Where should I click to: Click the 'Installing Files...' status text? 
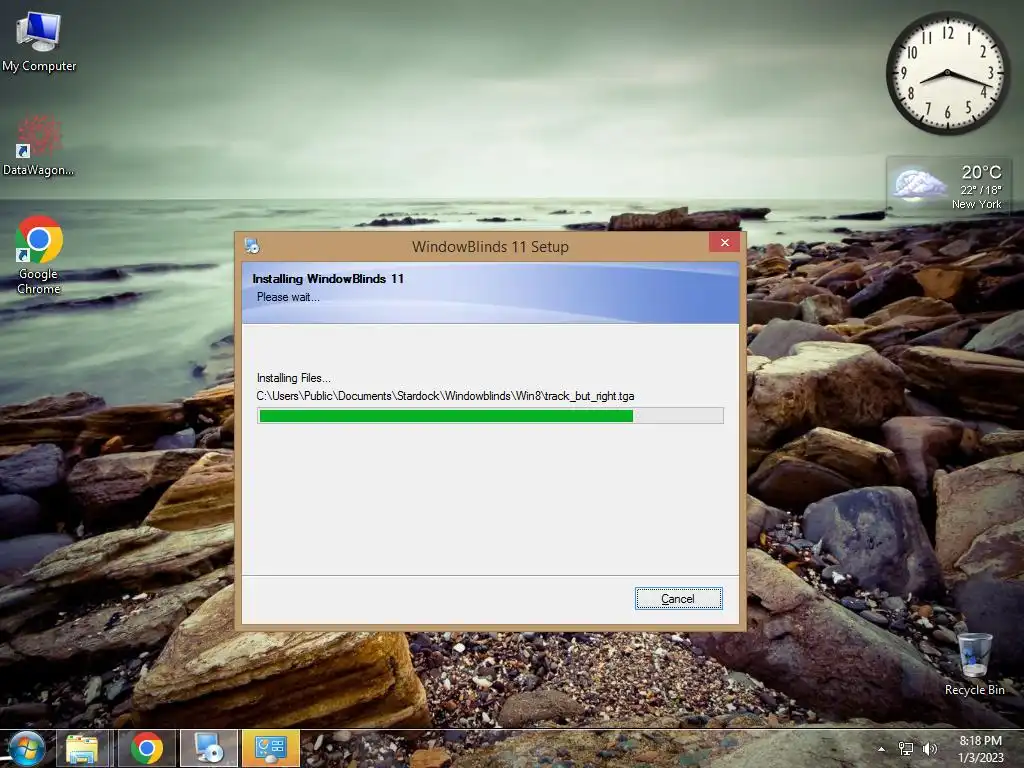(x=293, y=378)
